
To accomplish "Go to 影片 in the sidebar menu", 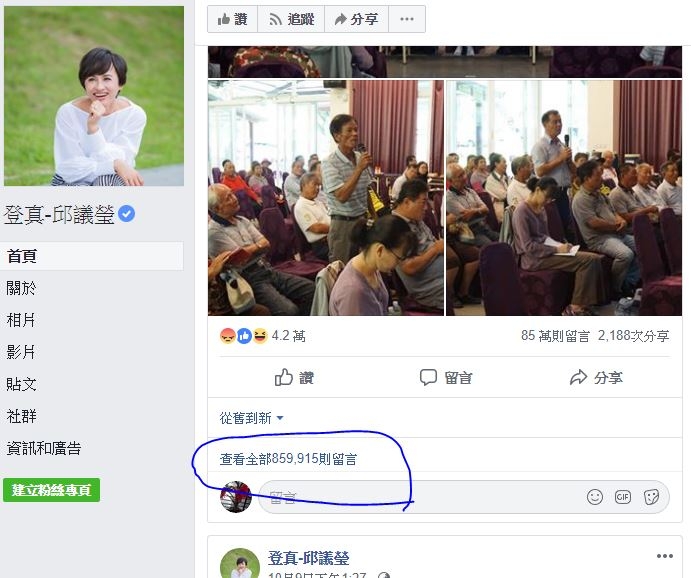I will [22, 352].
